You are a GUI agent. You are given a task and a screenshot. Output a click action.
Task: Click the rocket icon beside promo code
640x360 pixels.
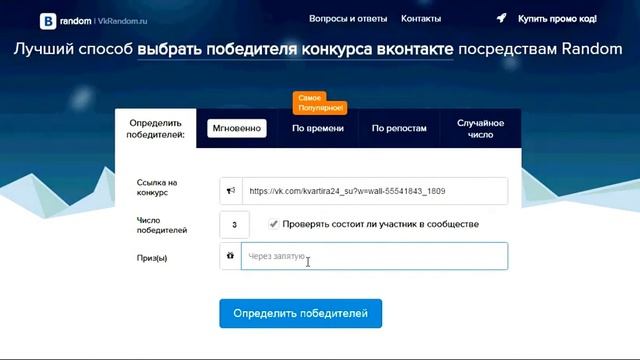coord(502,18)
